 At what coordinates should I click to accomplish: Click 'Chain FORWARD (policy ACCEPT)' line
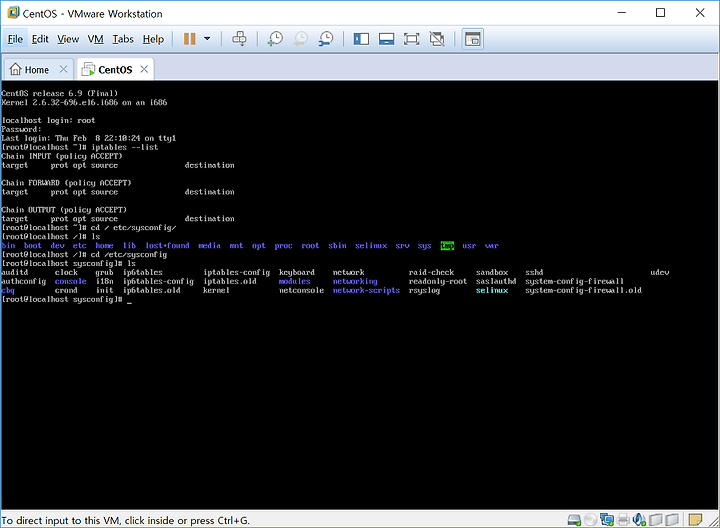(66, 183)
